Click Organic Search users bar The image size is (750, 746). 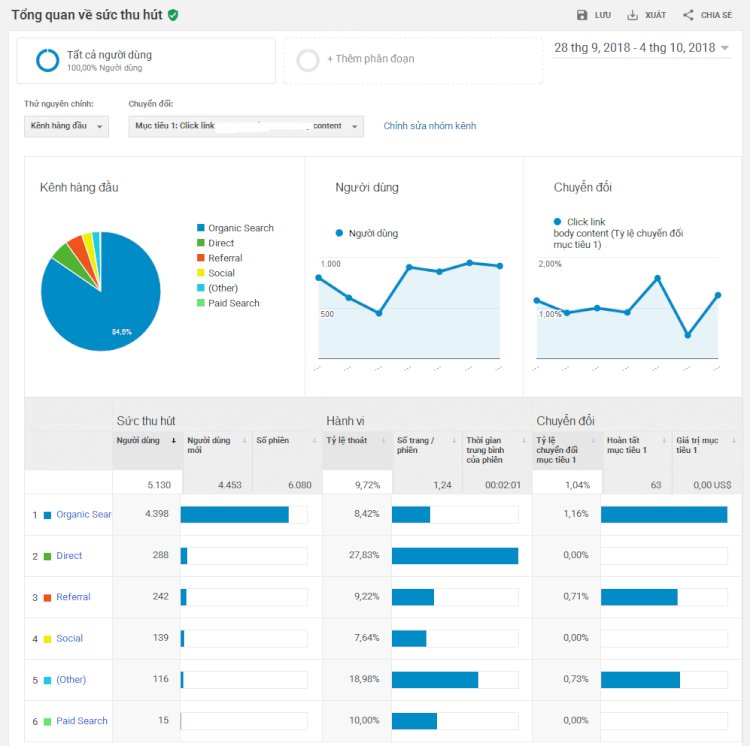[234, 515]
